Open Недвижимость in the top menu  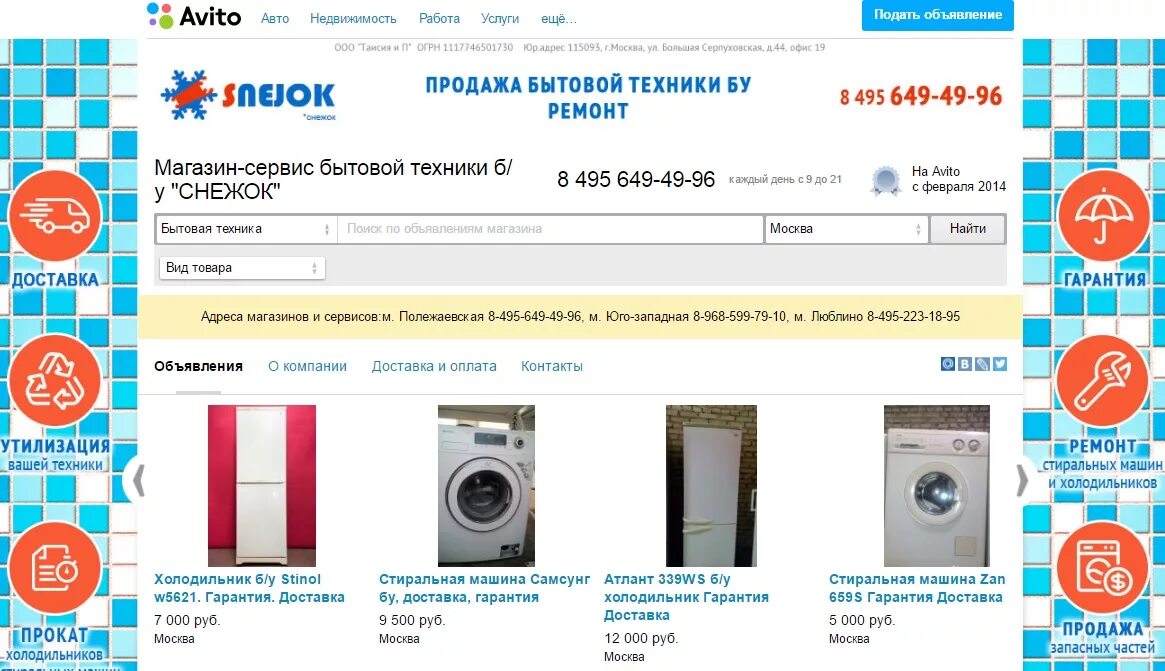point(353,19)
